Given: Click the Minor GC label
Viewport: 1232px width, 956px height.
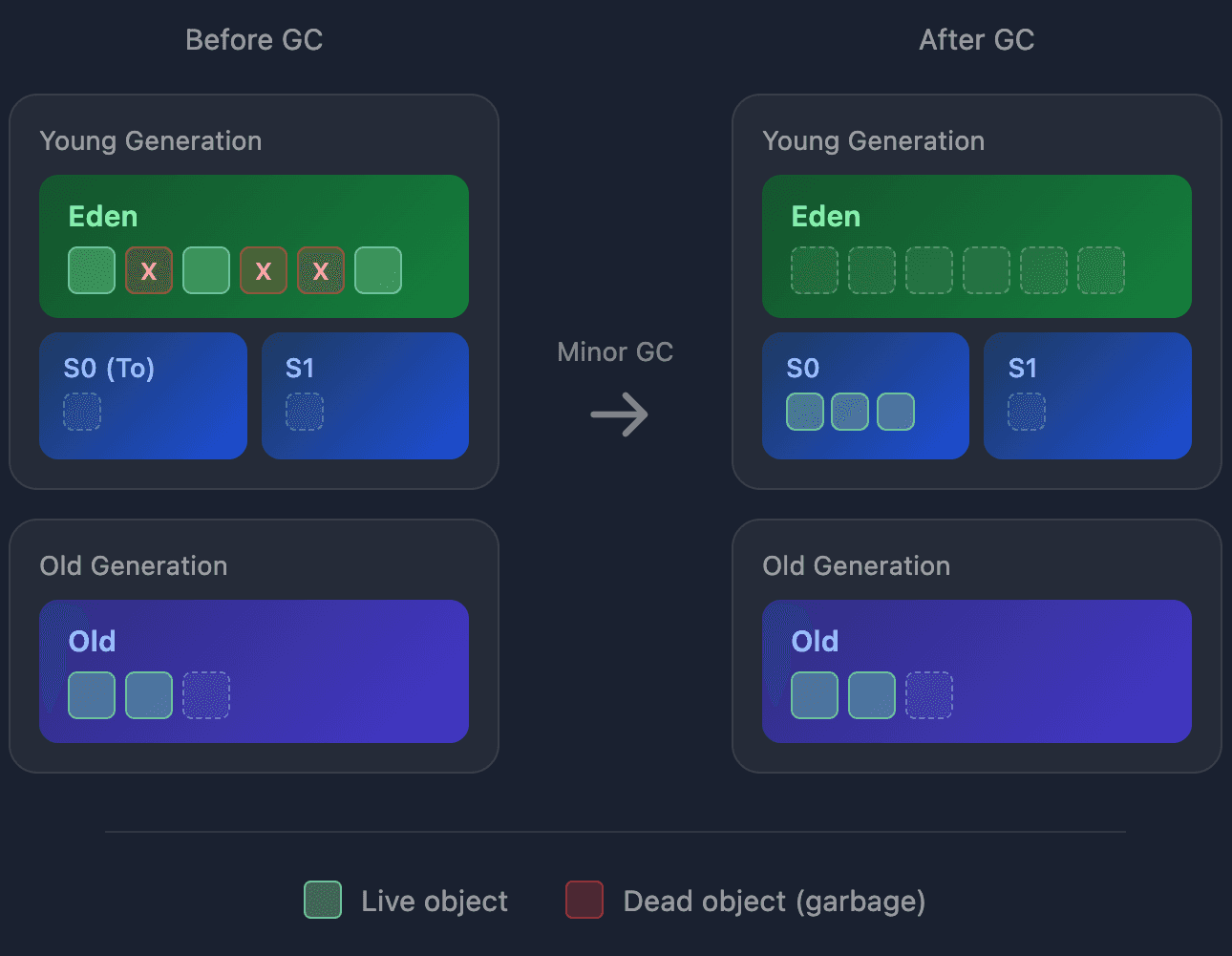Looking at the screenshot, I should (615, 352).
